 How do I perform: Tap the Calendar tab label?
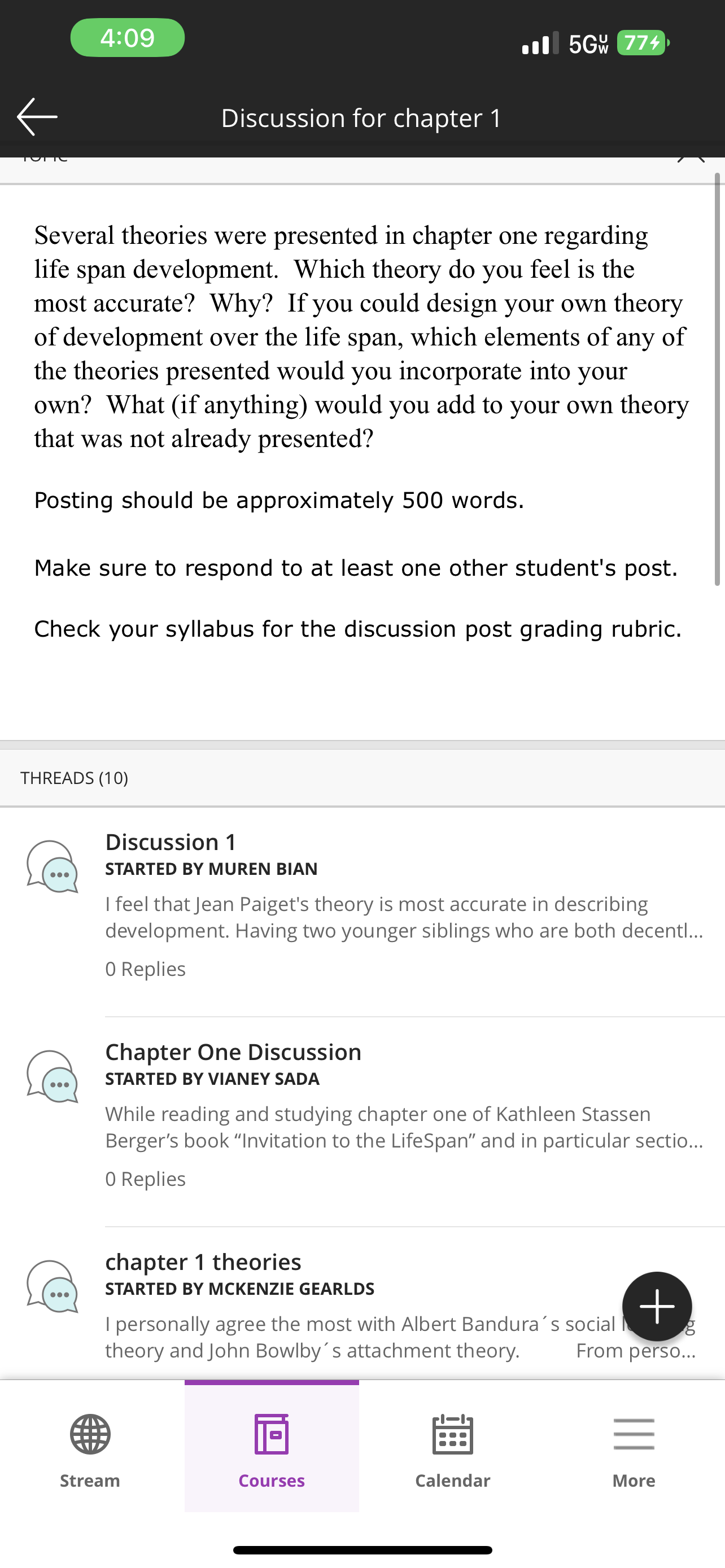pyautogui.click(x=452, y=1481)
